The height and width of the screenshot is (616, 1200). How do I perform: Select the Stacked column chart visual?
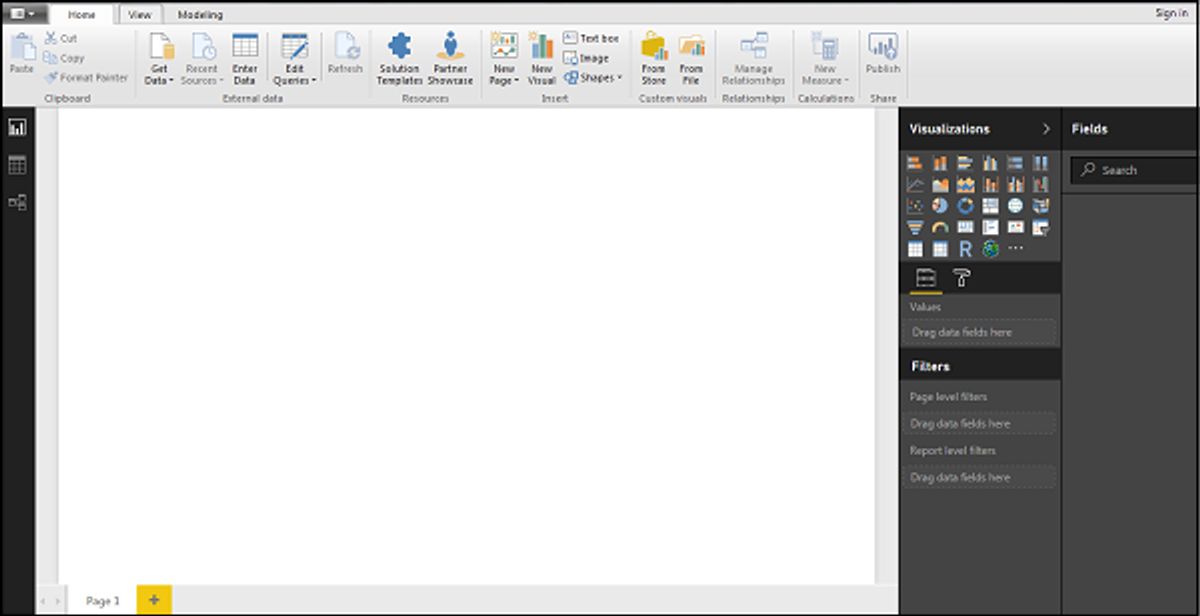click(940, 163)
